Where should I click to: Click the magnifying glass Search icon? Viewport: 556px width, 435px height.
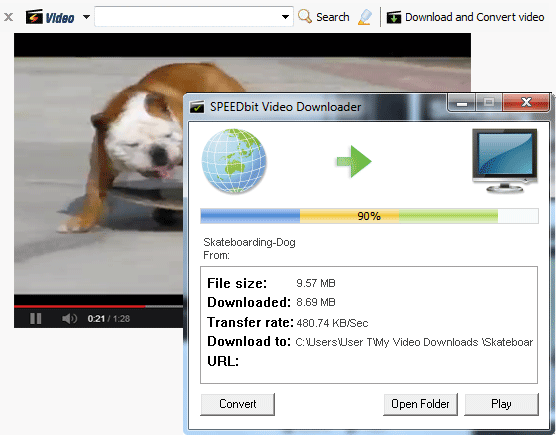coord(305,17)
